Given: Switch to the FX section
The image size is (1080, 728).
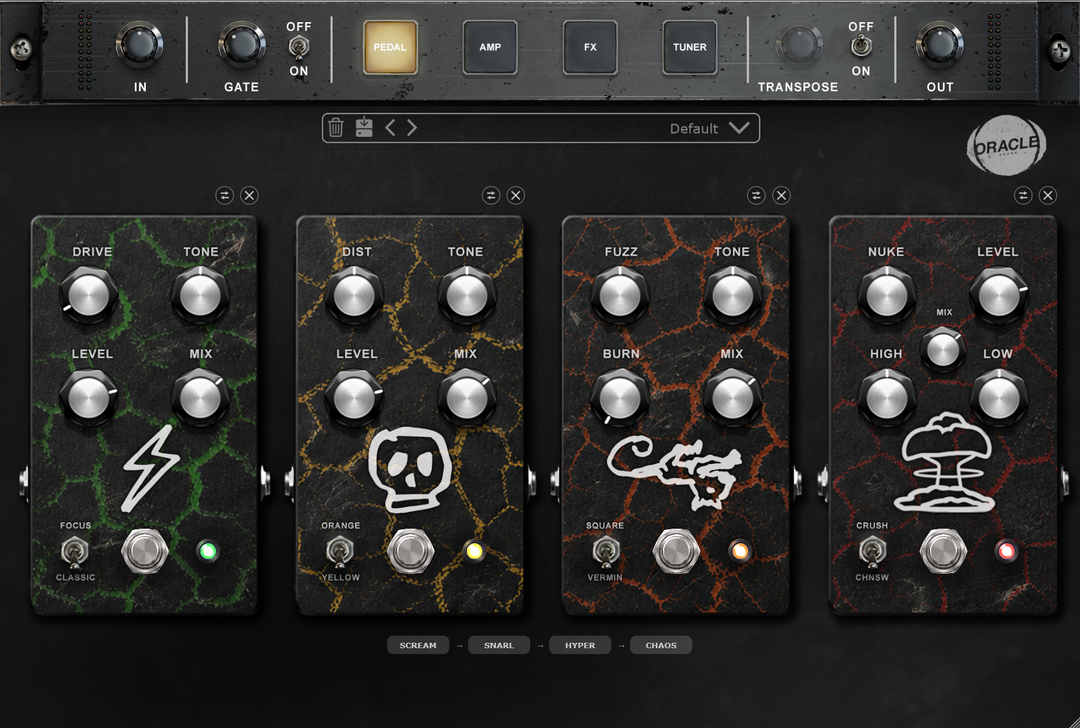Looking at the screenshot, I should [x=590, y=47].
